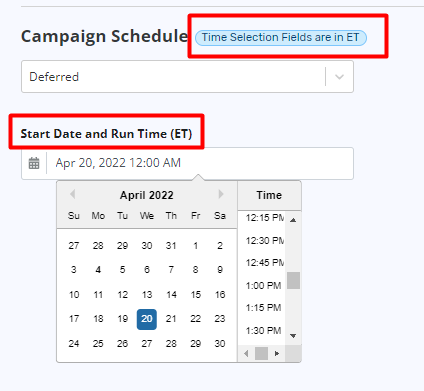Click horizontal scroll left arrow
This screenshot has height=391, width=424.
(x=246, y=353)
